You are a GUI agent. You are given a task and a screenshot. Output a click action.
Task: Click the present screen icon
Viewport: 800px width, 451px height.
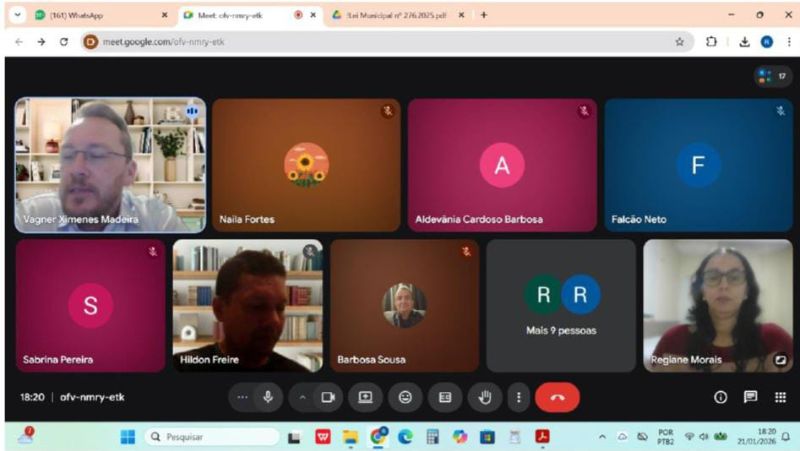[x=365, y=397]
